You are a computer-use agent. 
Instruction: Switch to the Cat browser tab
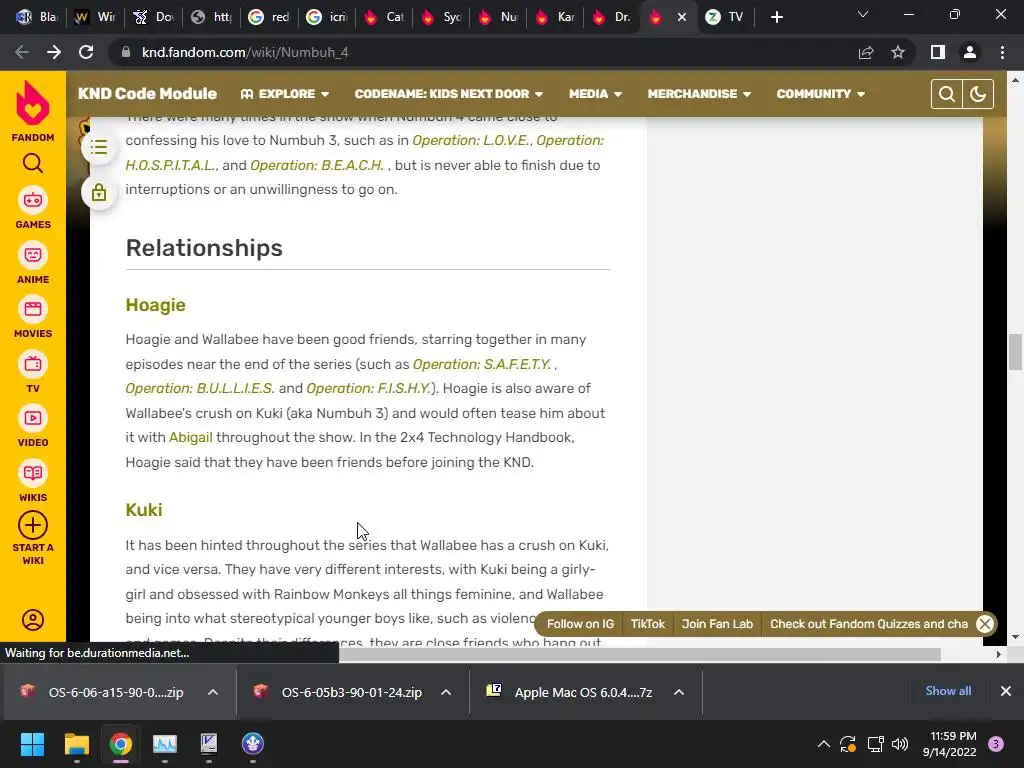(x=384, y=17)
